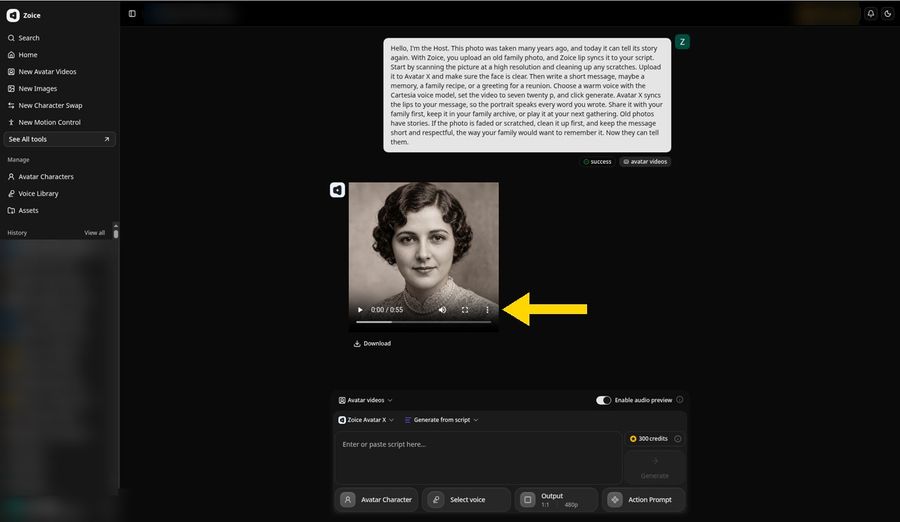Viewport: 900px width, 522px height.
Task: Download the generated video
Action: (x=372, y=343)
